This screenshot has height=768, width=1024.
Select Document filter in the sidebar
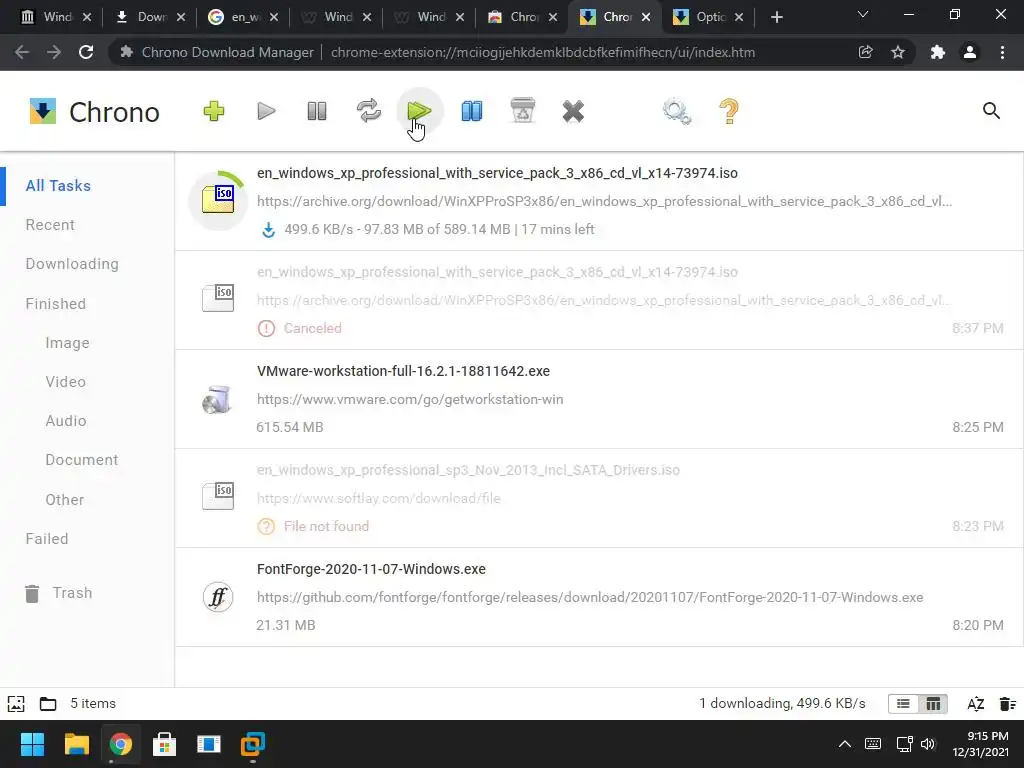[82, 460]
